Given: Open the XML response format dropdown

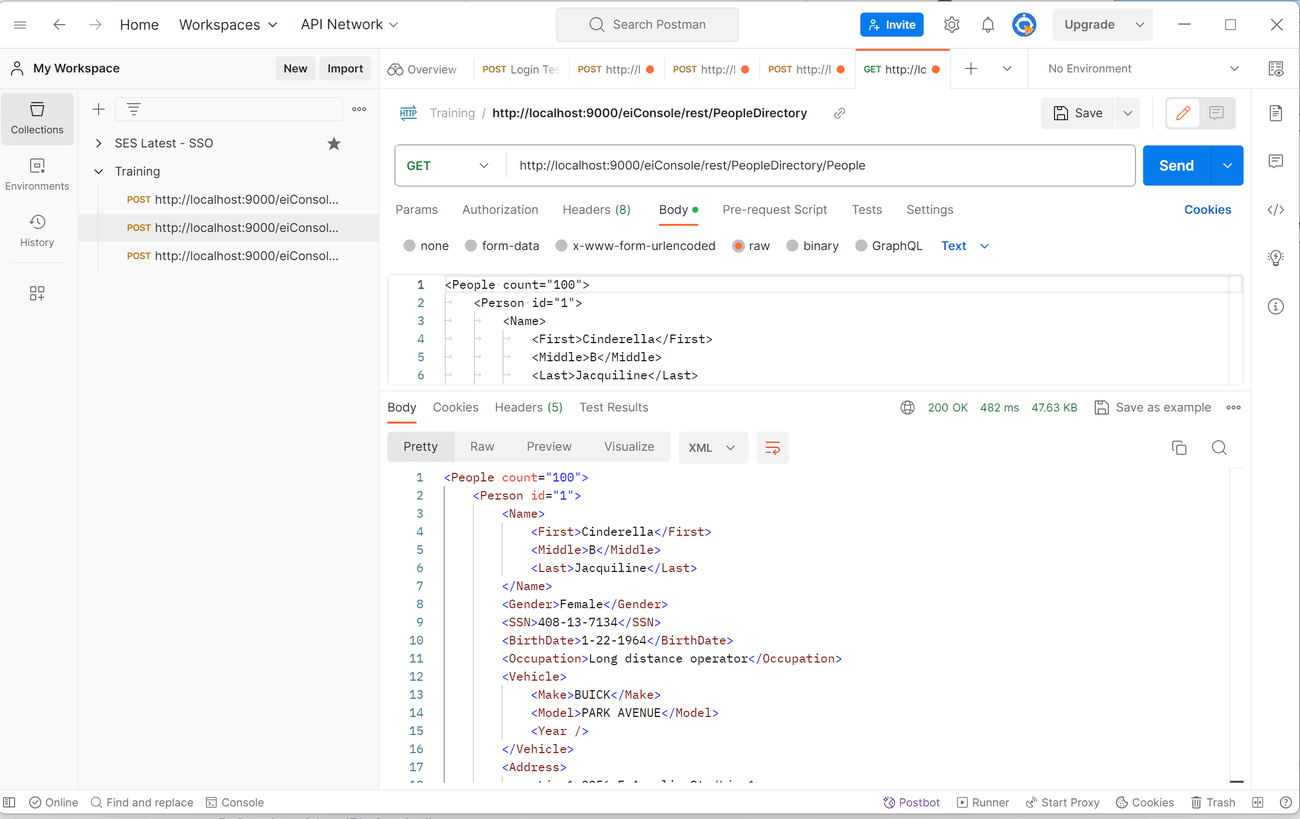Looking at the screenshot, I should pos(712,448).
